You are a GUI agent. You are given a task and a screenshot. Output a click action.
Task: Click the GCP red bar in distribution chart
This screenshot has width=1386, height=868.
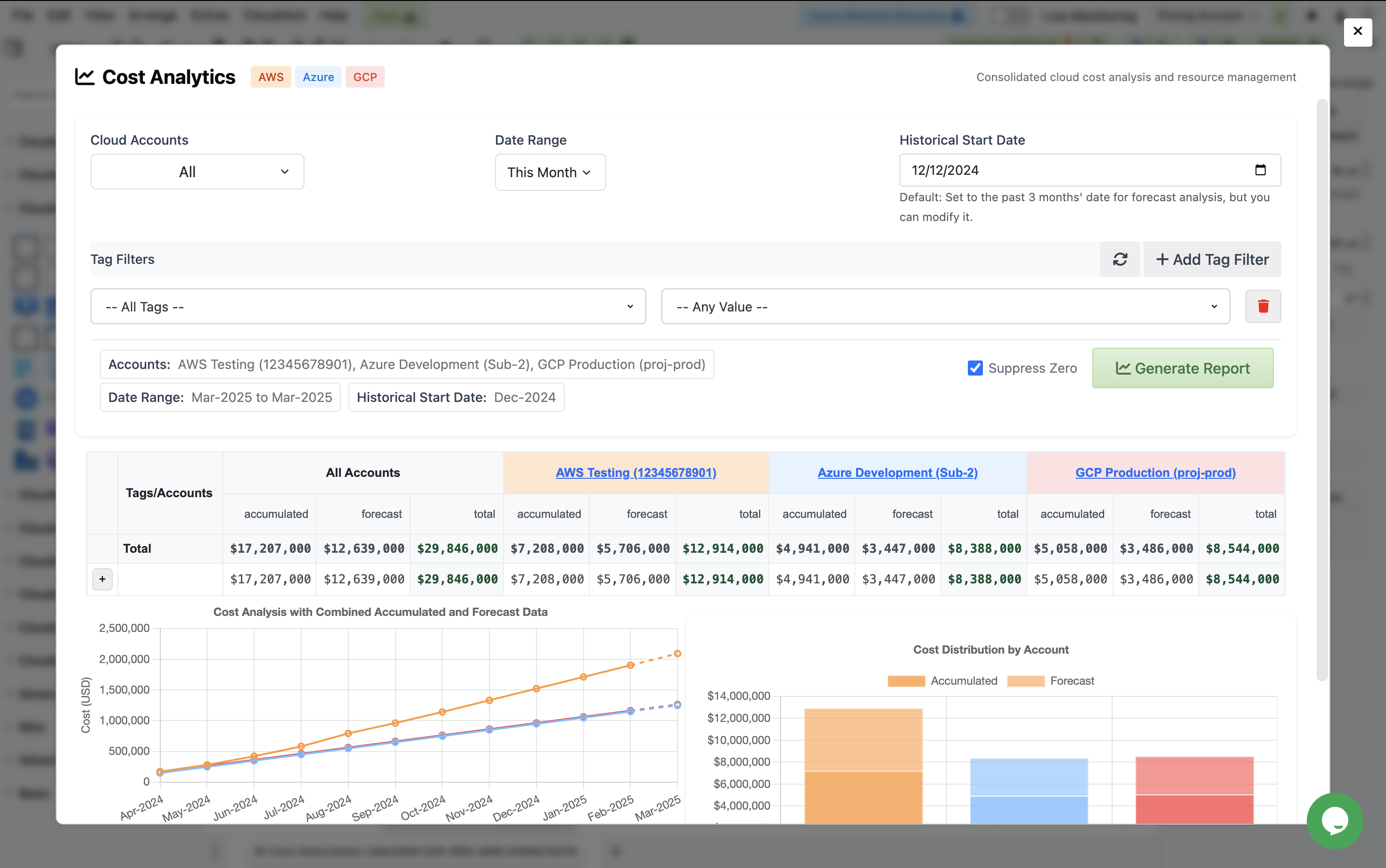[x=1194, y=790]
